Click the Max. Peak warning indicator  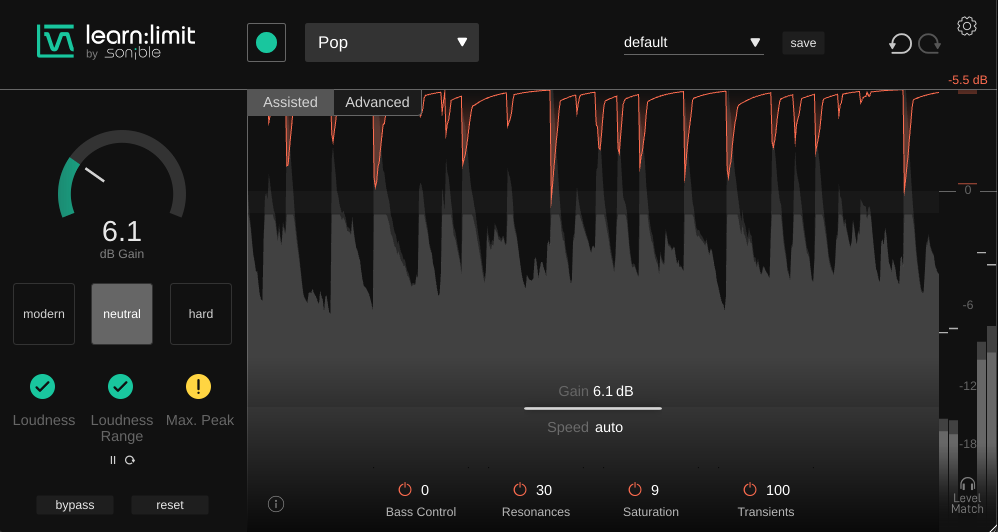pyautogui.click(x=200, y=386)
